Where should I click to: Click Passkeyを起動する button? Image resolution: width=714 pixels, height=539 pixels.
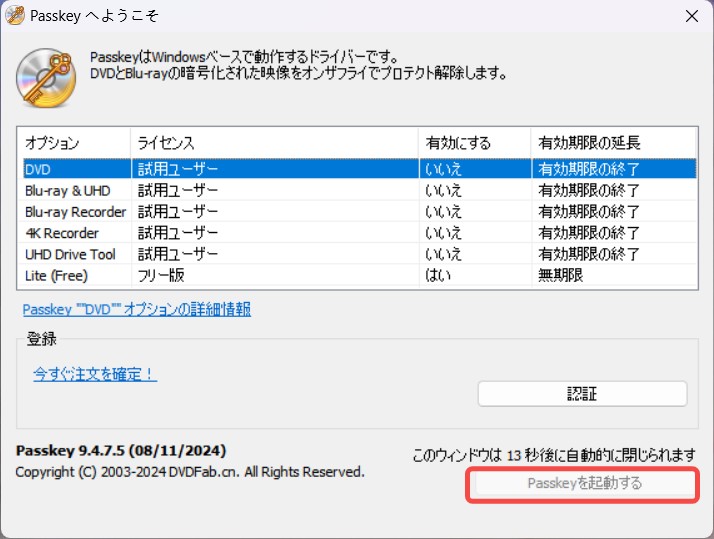point(584,483)
